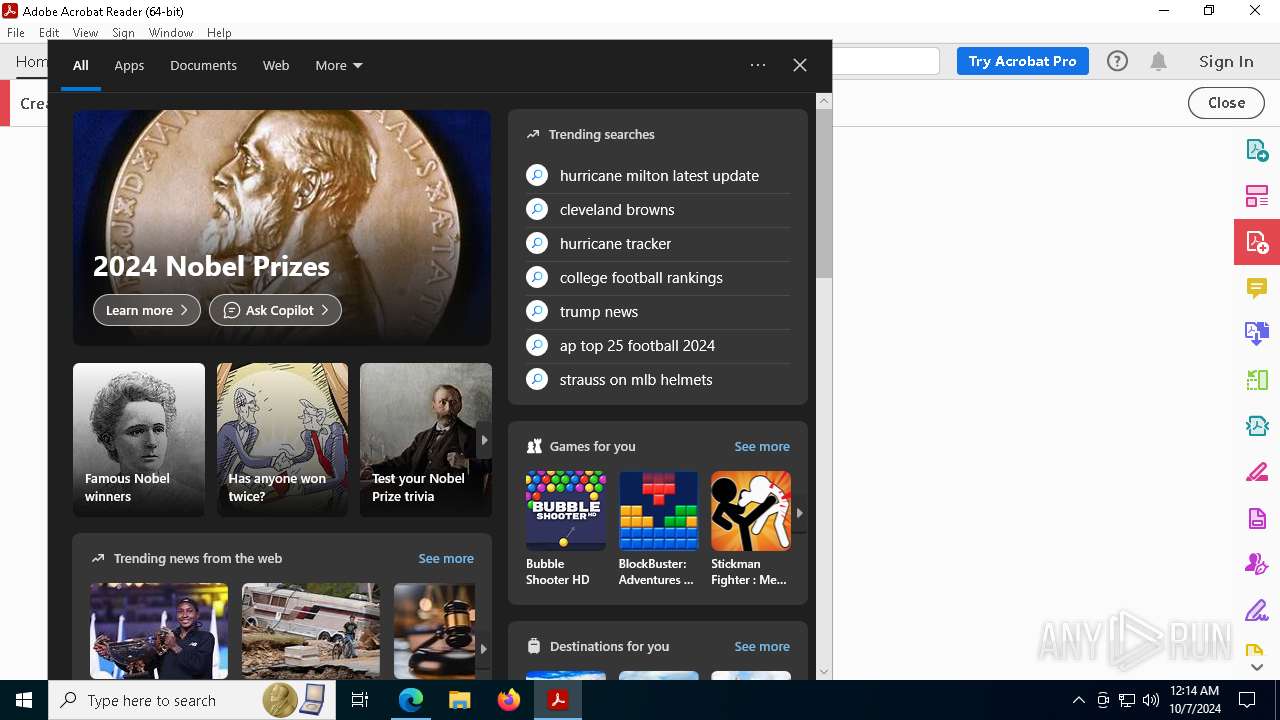Click the Acrobat Reader taskbar icon

coord(558,700)
